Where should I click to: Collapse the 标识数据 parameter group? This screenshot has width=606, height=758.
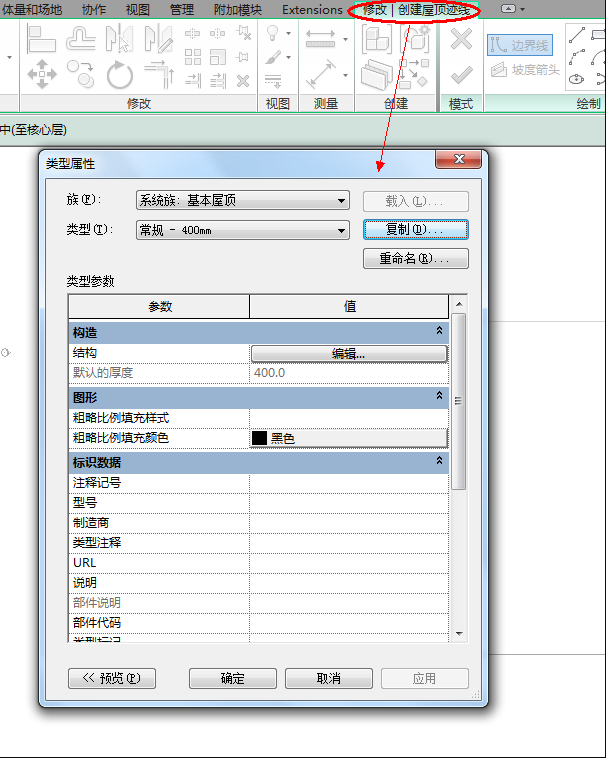(x=438, y=462)
